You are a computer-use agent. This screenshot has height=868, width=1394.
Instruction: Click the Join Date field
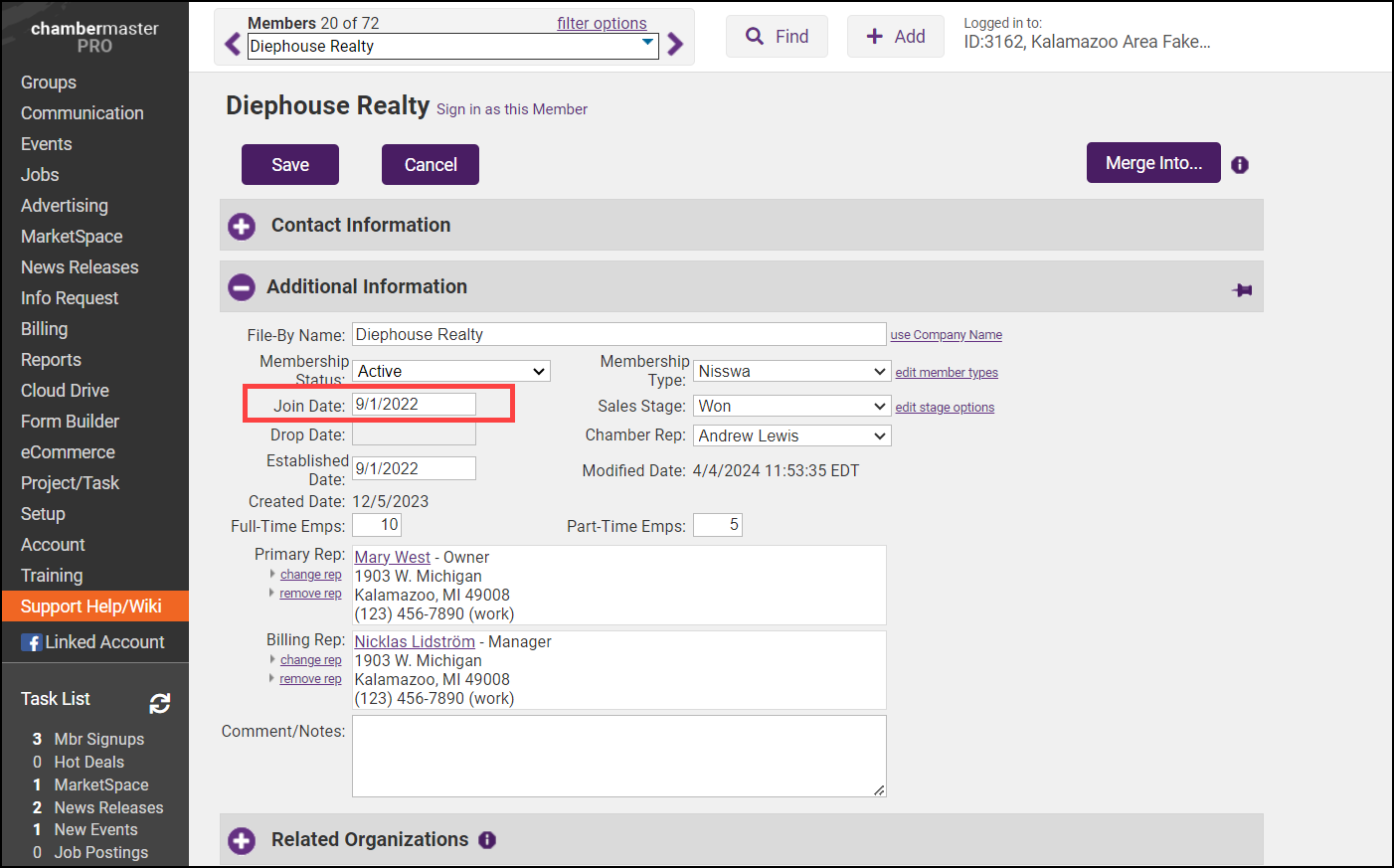pos(414,405)
